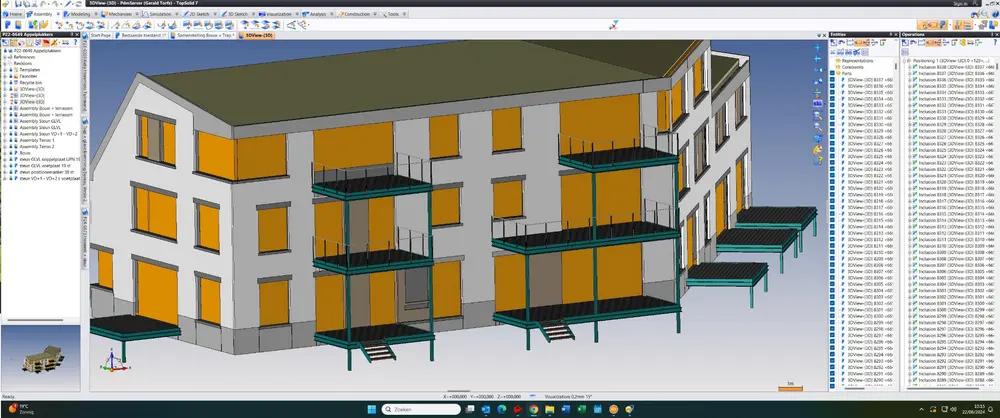1000x418 pixels.
Task: Click the axis compass icon in ribbon center
Action: [x=614, y=24]
